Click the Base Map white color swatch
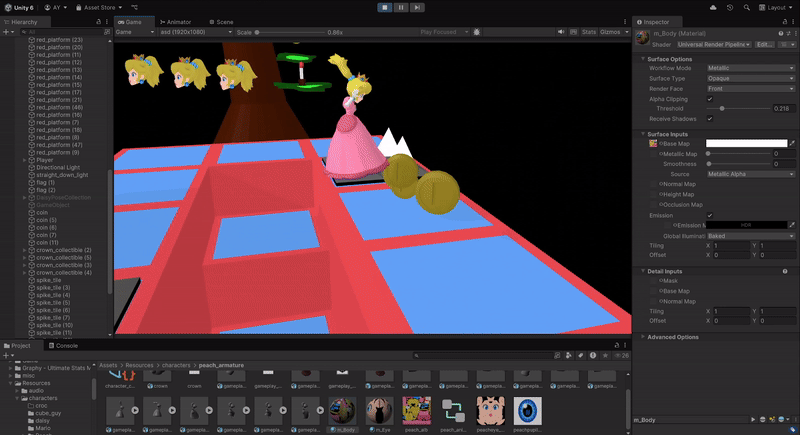The image size is (800, 435). point(746,143)
